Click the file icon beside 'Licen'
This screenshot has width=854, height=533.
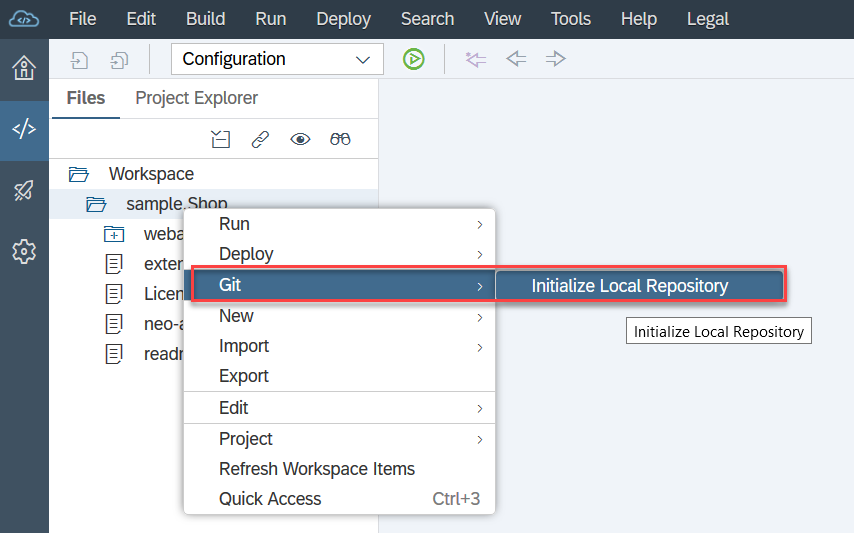(114, 294)
